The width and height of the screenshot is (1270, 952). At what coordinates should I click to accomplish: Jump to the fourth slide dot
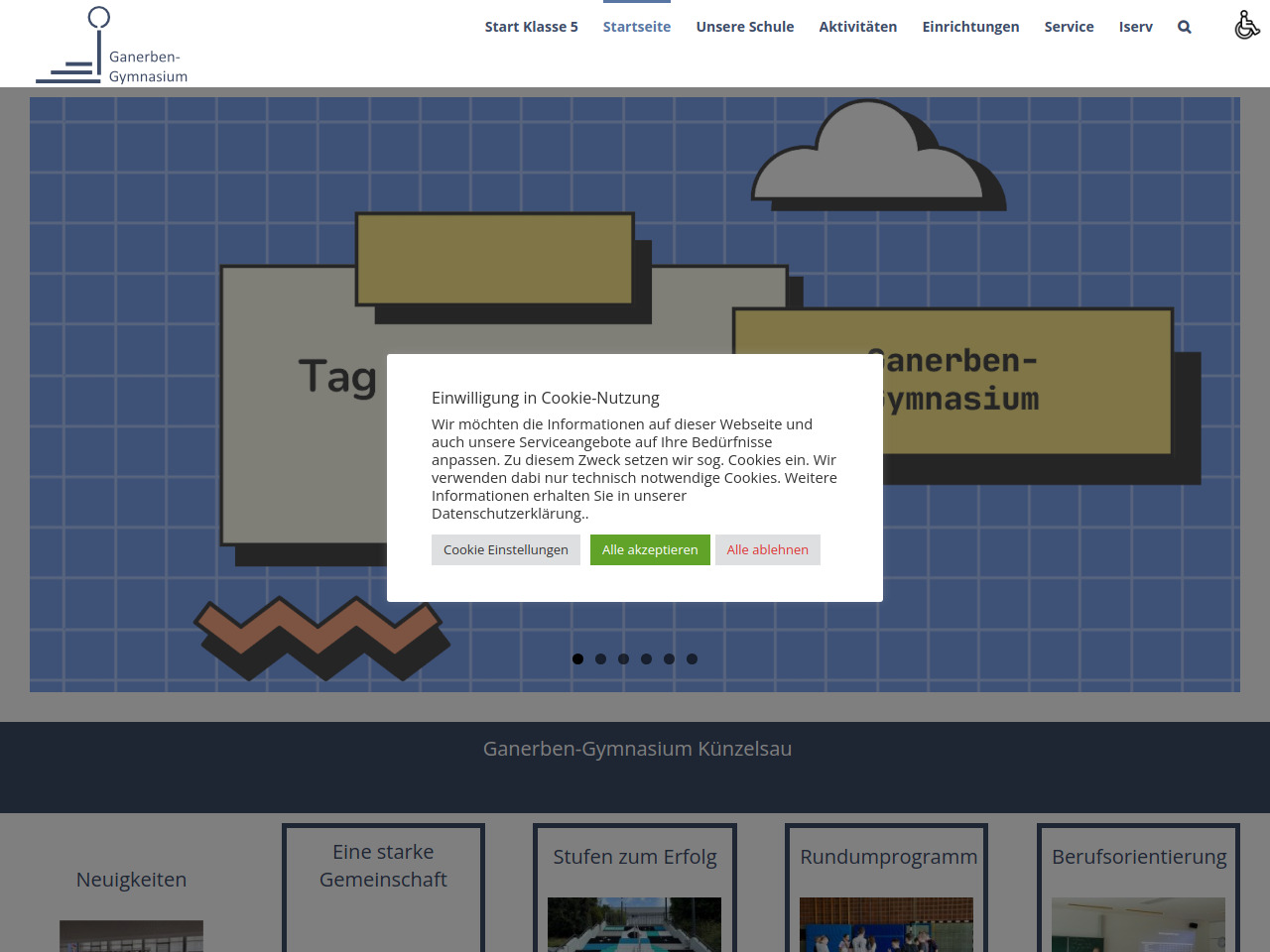point(646,658)
